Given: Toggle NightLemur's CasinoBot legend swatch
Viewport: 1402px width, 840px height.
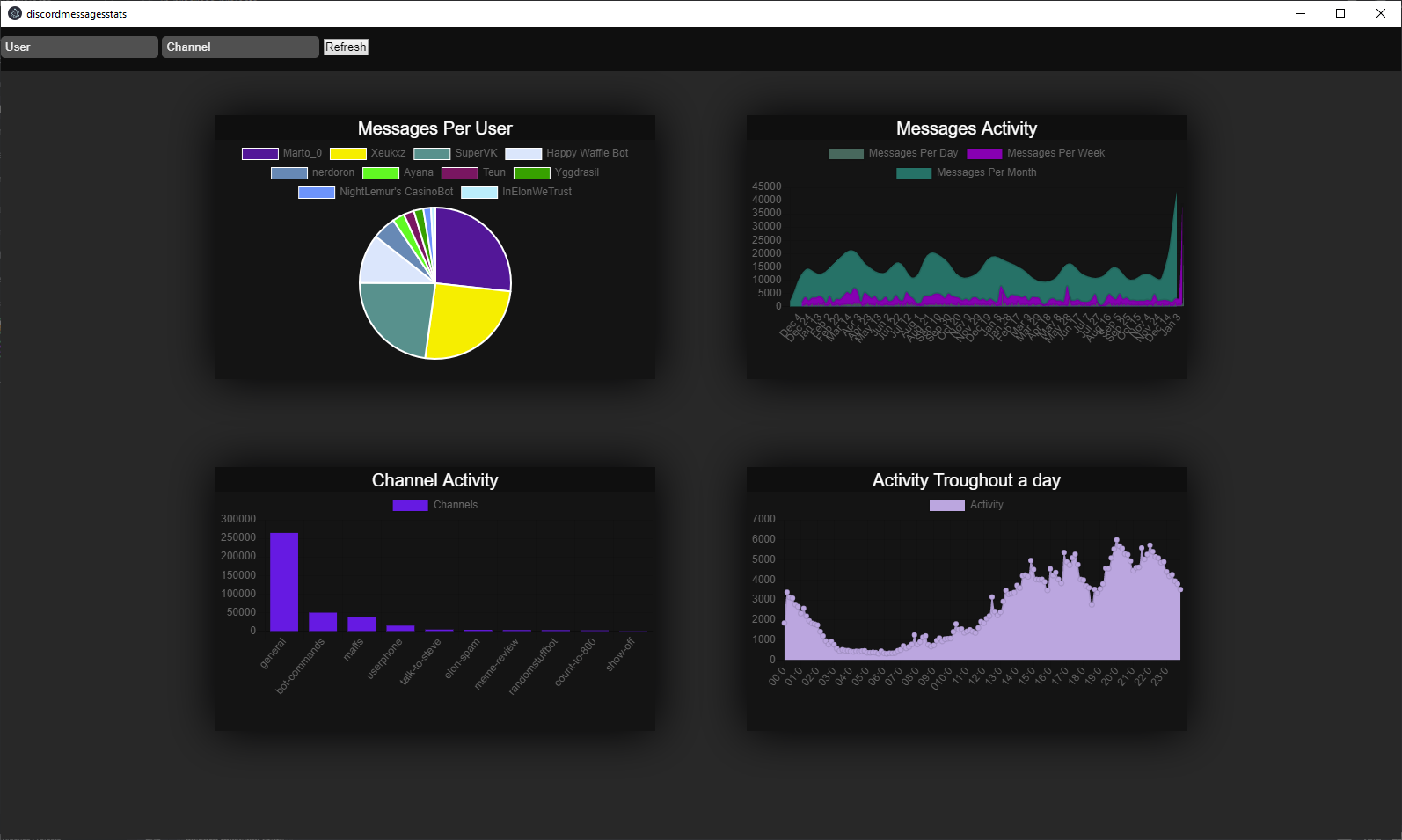Looking at the screenshot, I should [x=317, y=193].
